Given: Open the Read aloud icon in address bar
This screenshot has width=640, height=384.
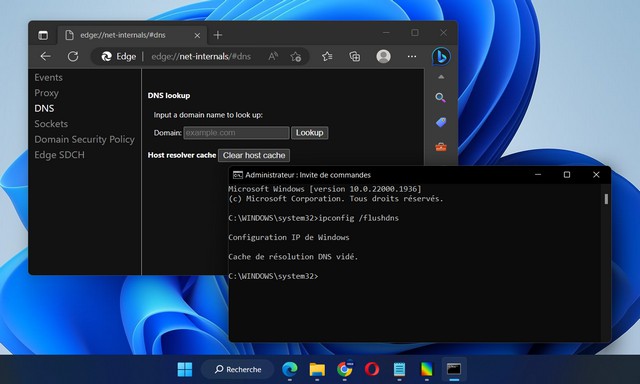Looking at the screenshot, I should [273, 56].
